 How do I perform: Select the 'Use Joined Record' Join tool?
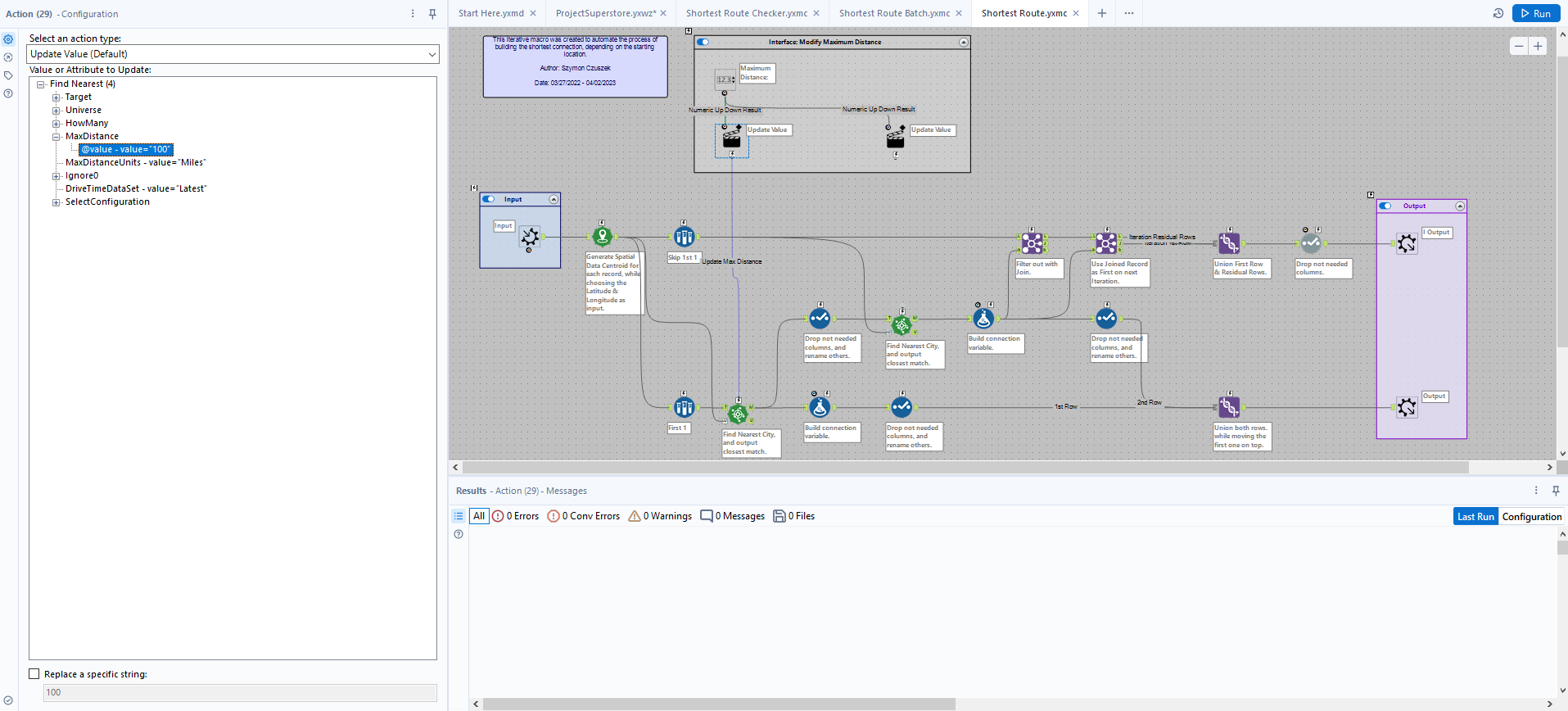coord(1106,243)
